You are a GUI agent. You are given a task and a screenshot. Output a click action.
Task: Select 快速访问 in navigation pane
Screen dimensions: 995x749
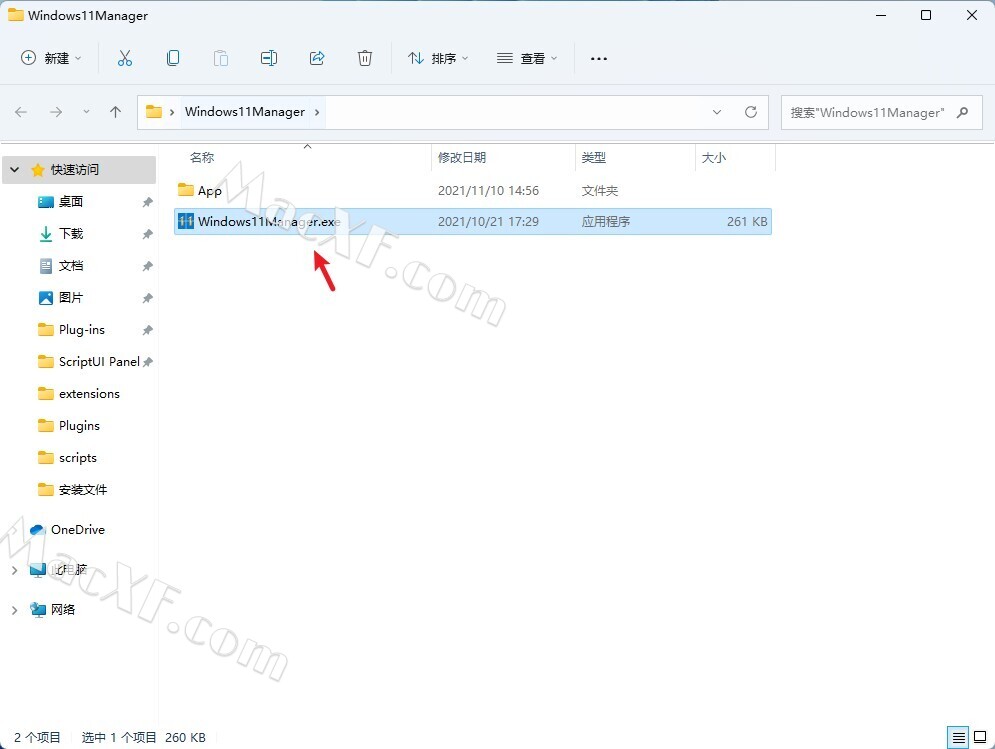click(75, 169)
